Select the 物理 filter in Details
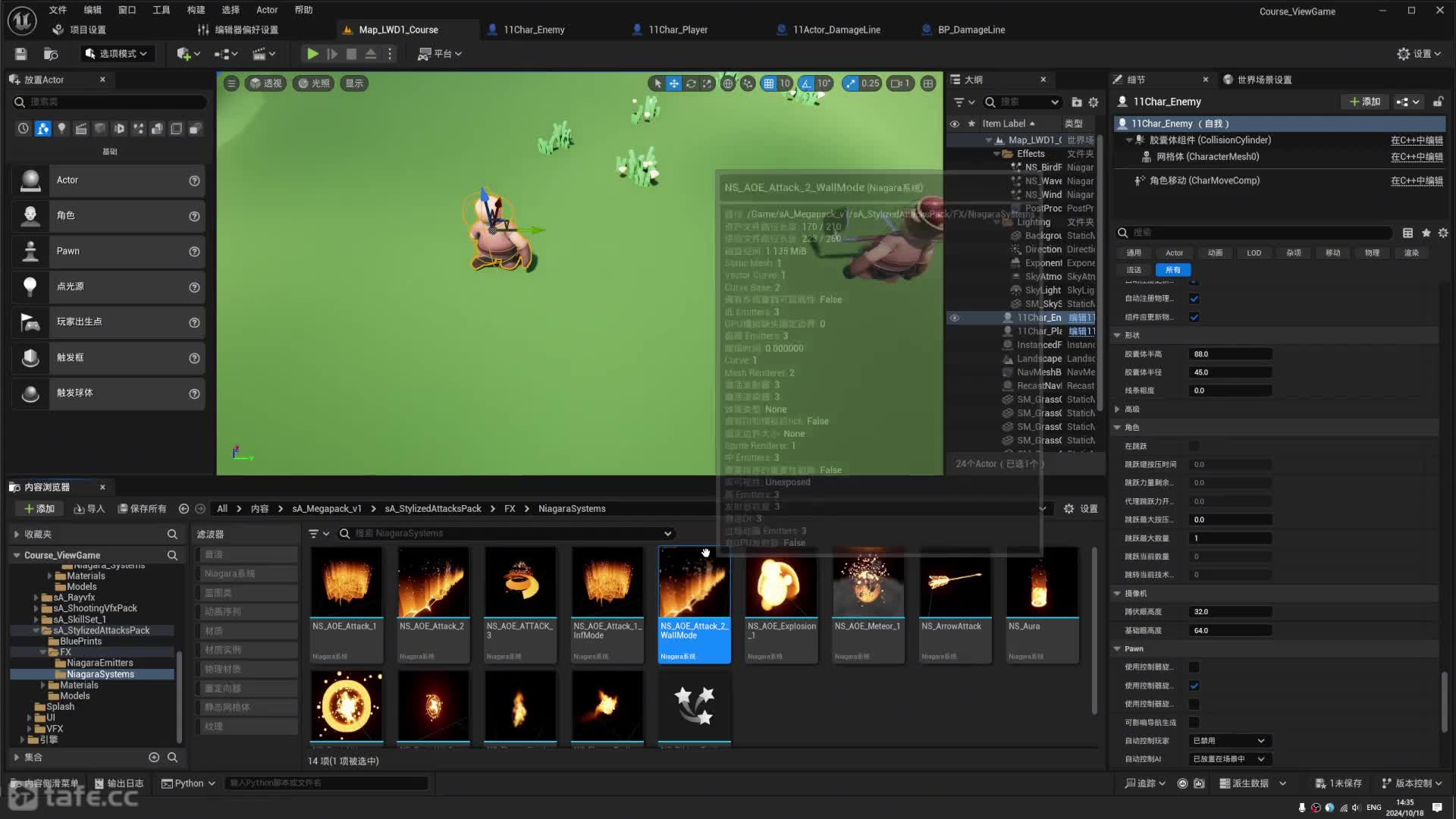Image resolution: width=1456 pixels, height=819 pixels. pos(1372,253)
